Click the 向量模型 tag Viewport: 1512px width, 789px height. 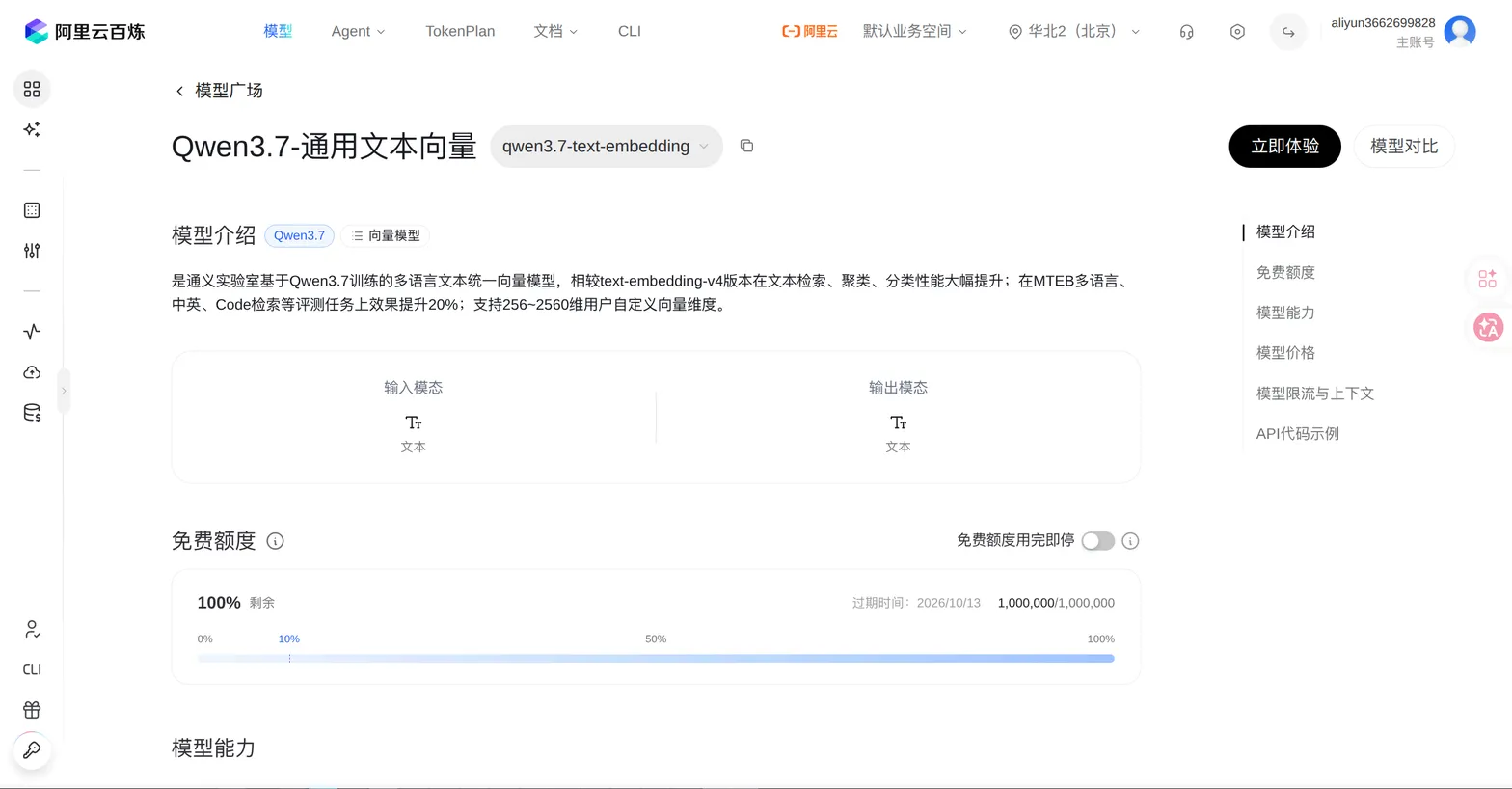coord(386,236)
